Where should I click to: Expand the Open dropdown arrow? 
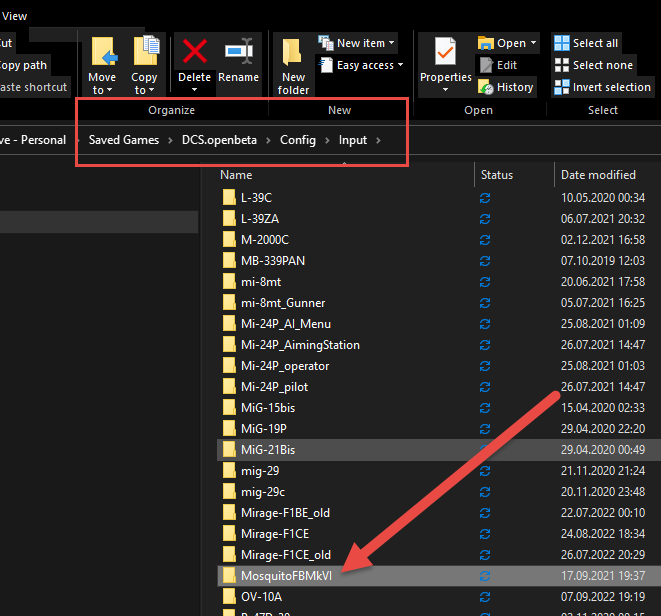pyautogui.click(x=533, y=43)
